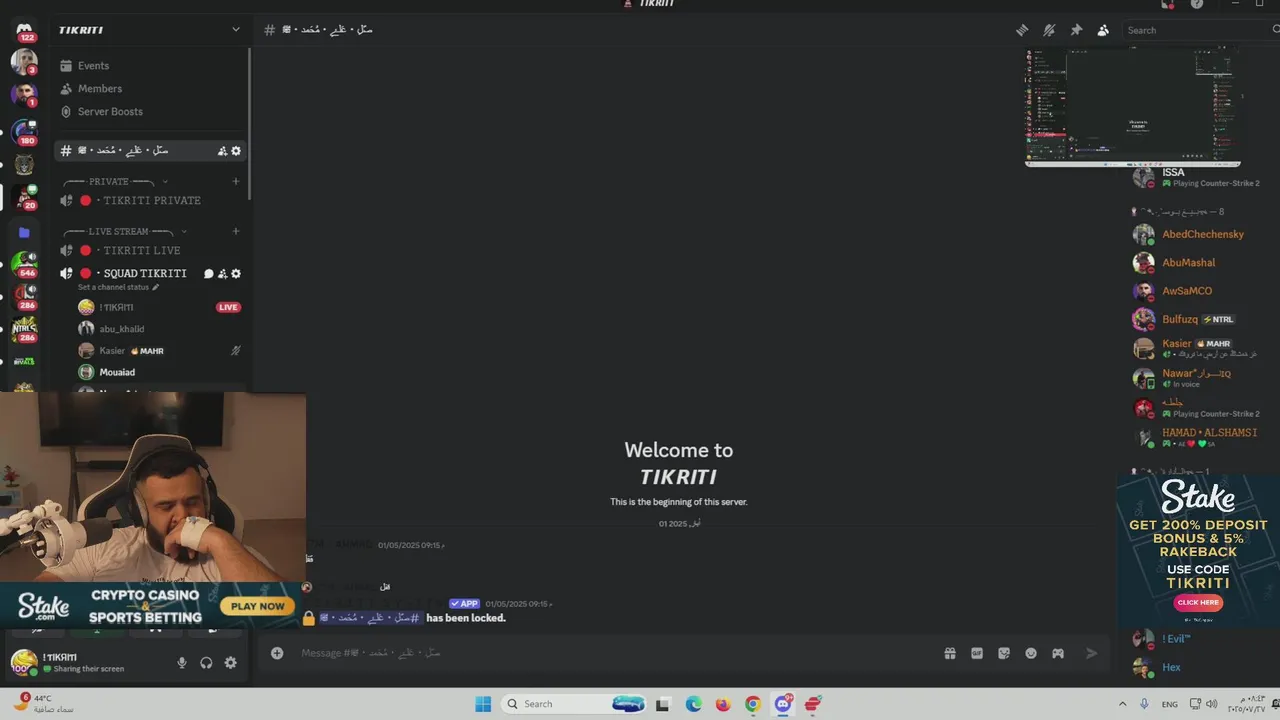This screenshot has height=720, width=1280.
Task: Open Google Chrome from the taskbar
Action: pyautogui.click(x=753, y=704)
